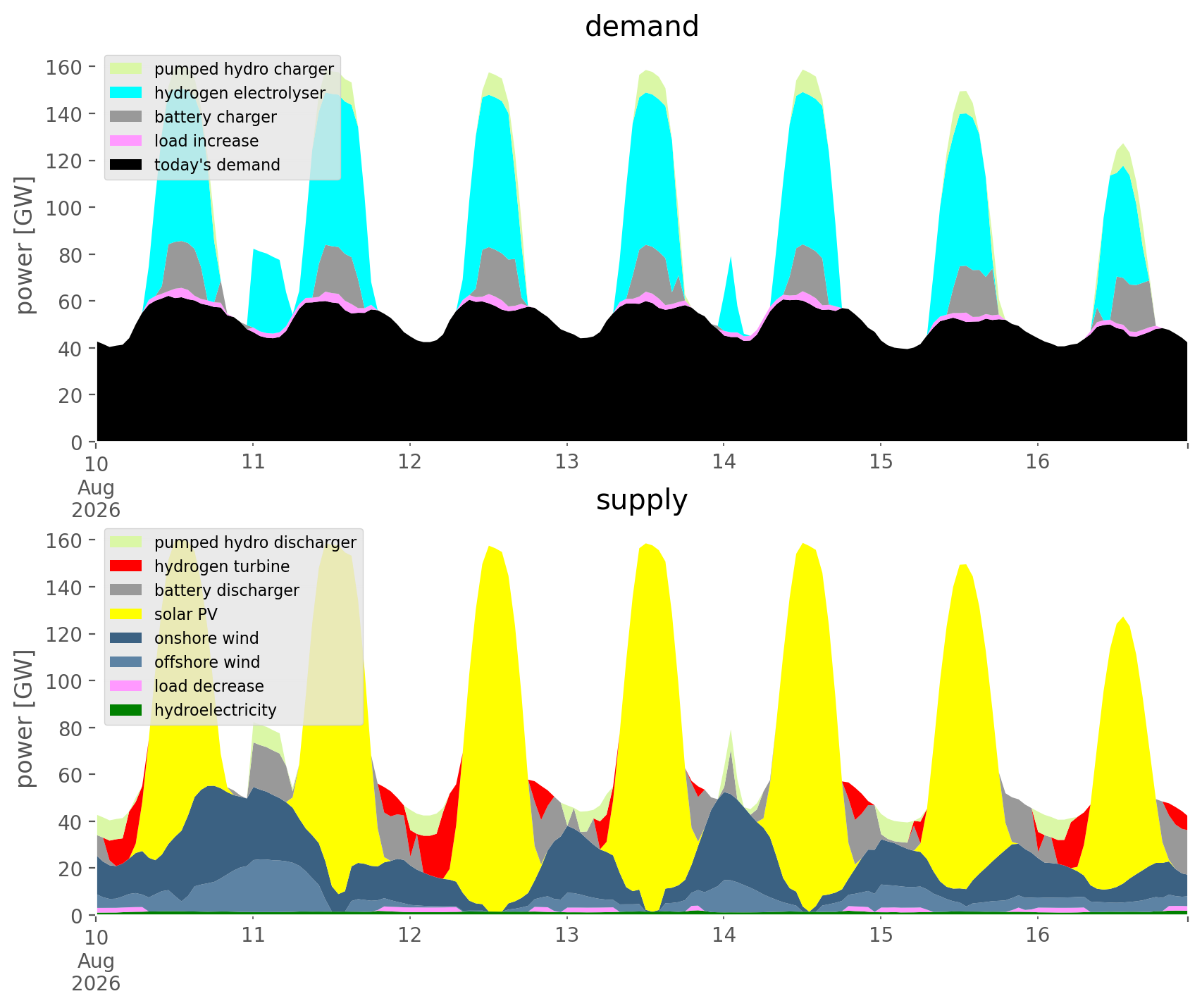The height and width of the screenshot is (1008, 1202).
Task: Select the dark blue onshore wind swatch
Action: pos(128,638)
